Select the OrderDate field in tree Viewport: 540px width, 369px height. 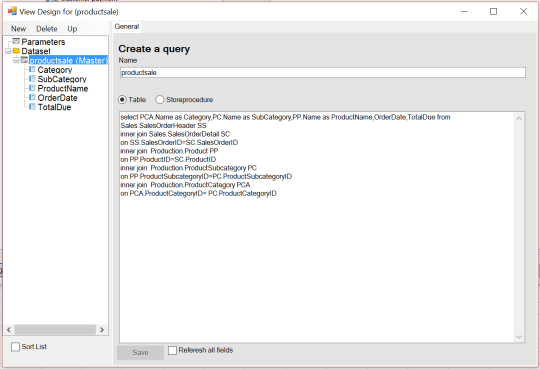(58, 98)
